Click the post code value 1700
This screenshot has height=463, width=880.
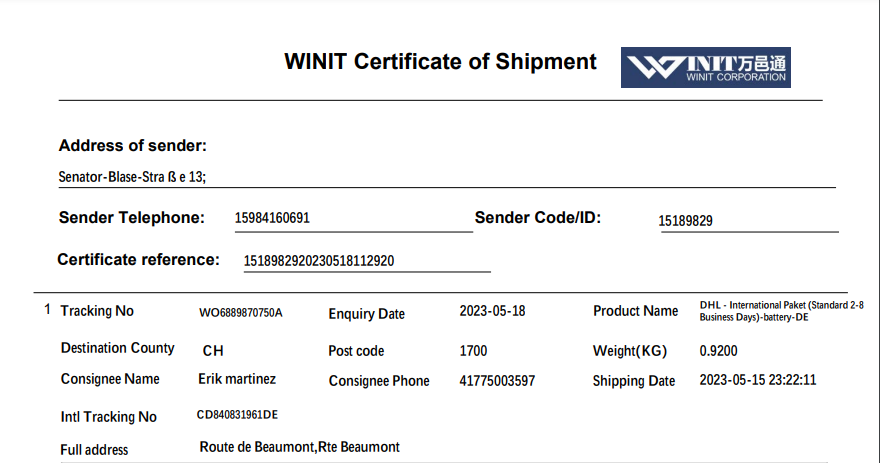[475, 351]
